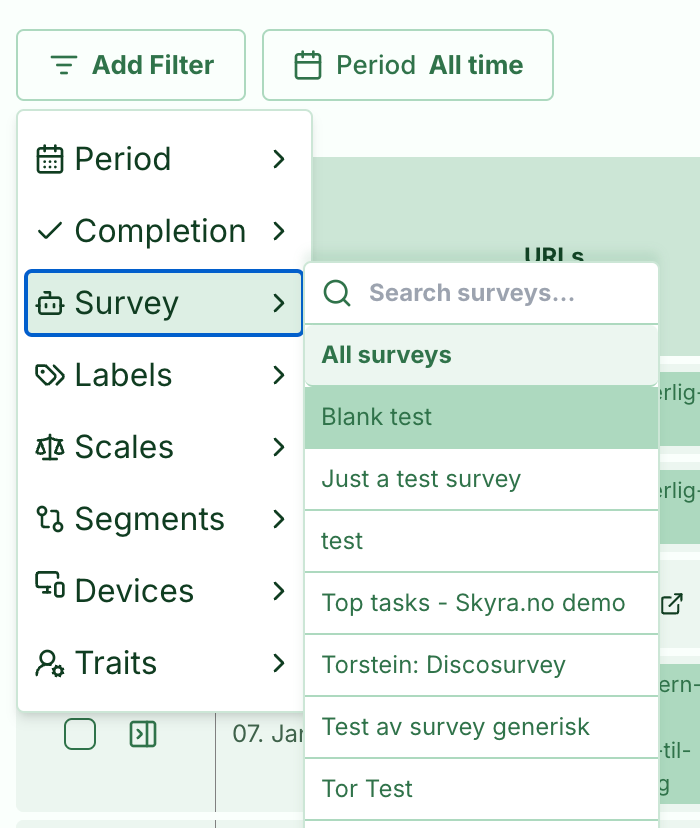Open the Completion filter submenu
This screenshot has height=828, width=700.
164,231
